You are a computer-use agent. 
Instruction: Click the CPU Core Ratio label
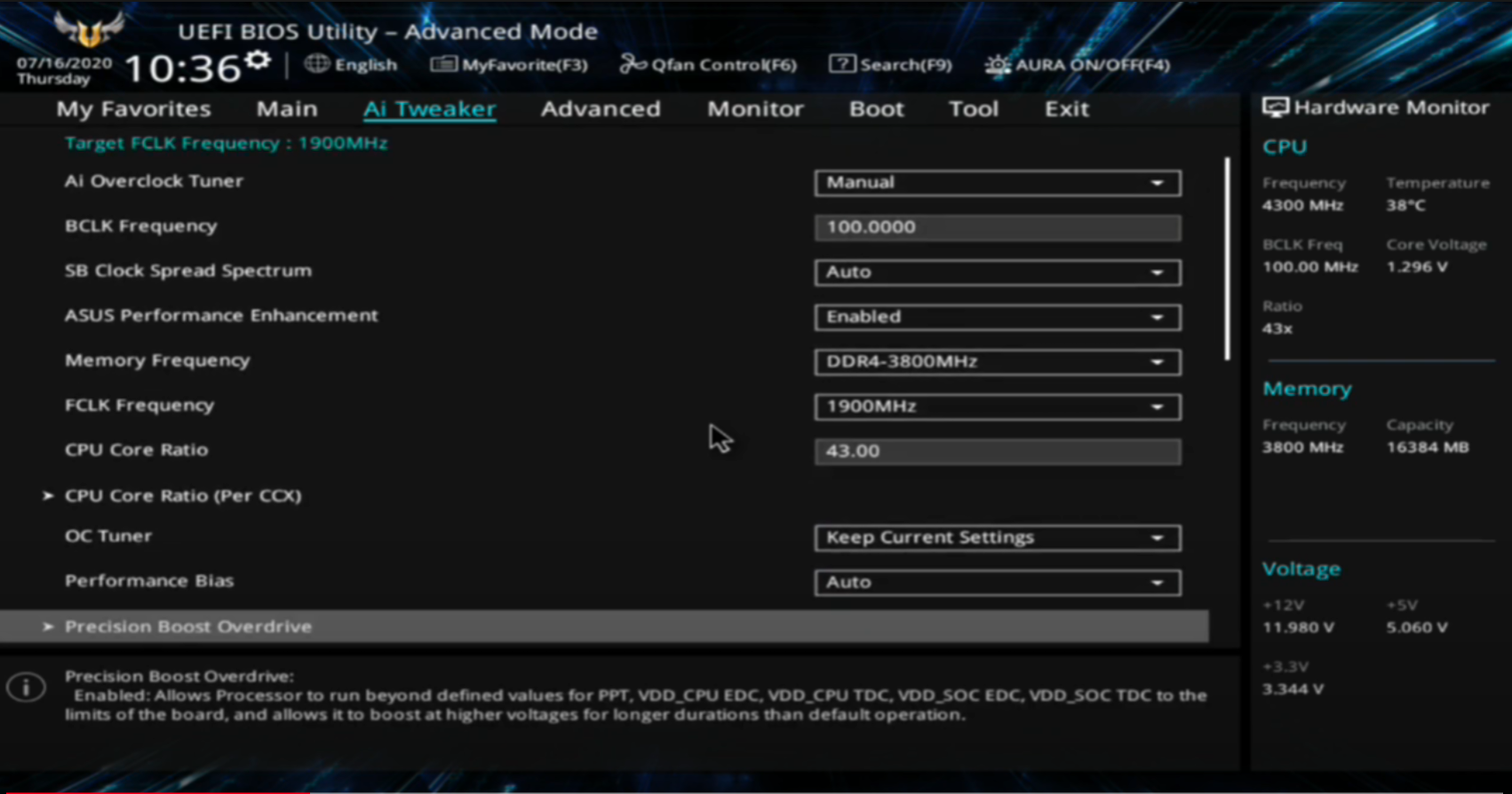tap(136, 449)
